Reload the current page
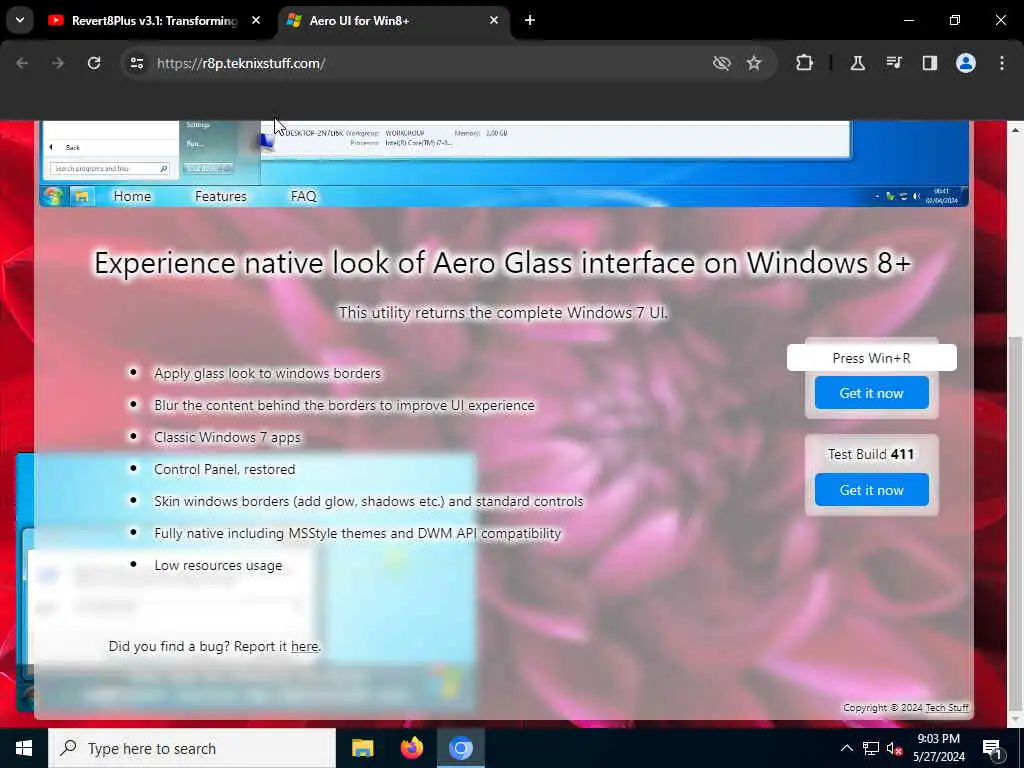1024x768 pixels. tap(94, 63)
